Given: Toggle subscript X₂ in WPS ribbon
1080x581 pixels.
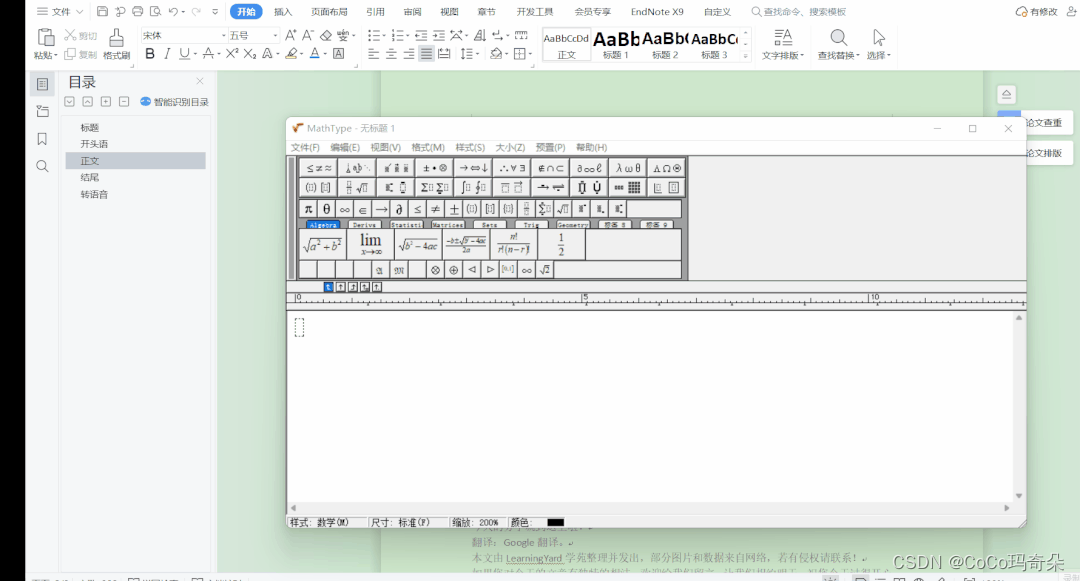Looking at the screenshot, I should coord(250,54).
